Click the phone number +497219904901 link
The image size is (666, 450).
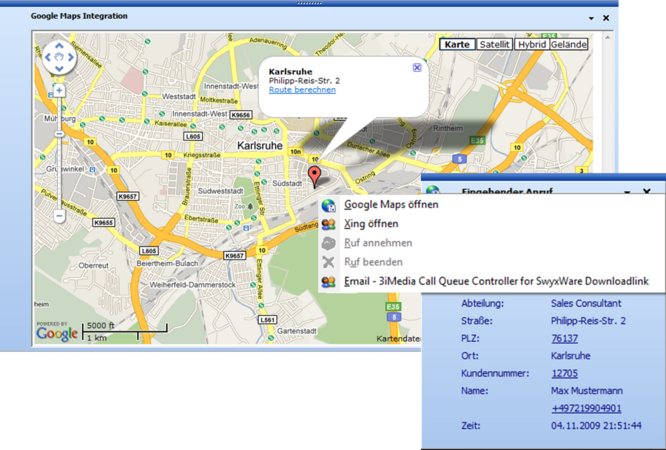pyautogui.click(x=586, y=408)
